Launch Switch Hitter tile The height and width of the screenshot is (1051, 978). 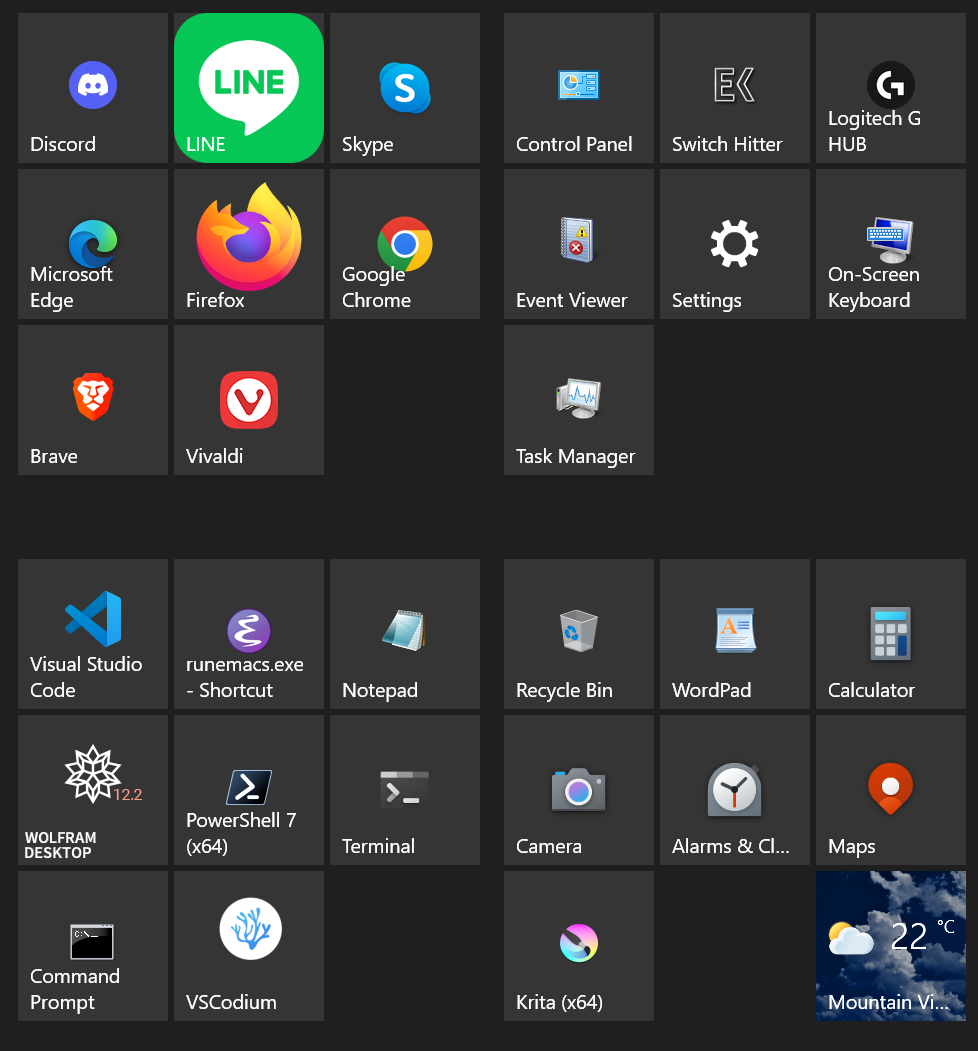pos(735,88)
